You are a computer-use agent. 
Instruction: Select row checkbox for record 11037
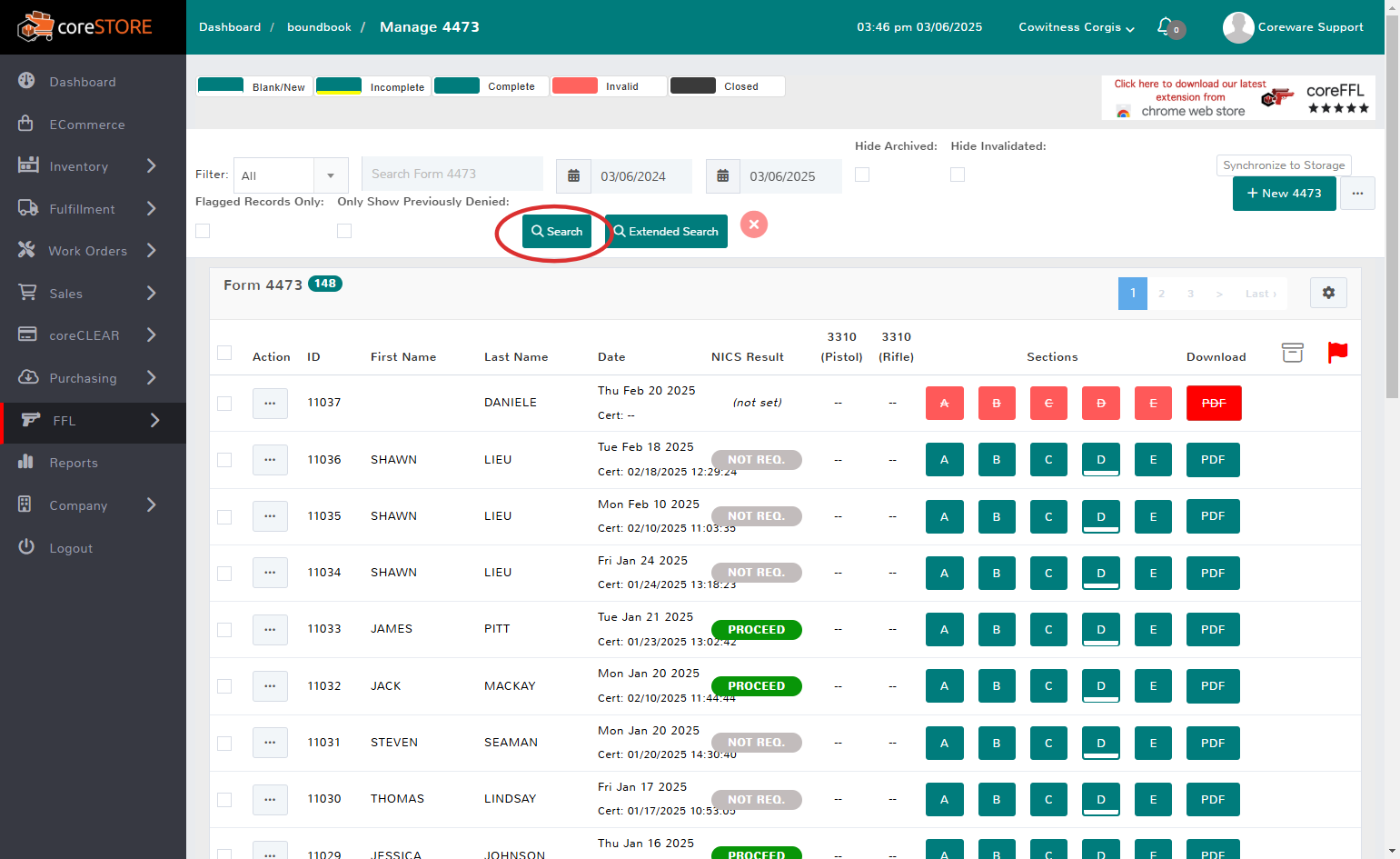pos(224,404)
